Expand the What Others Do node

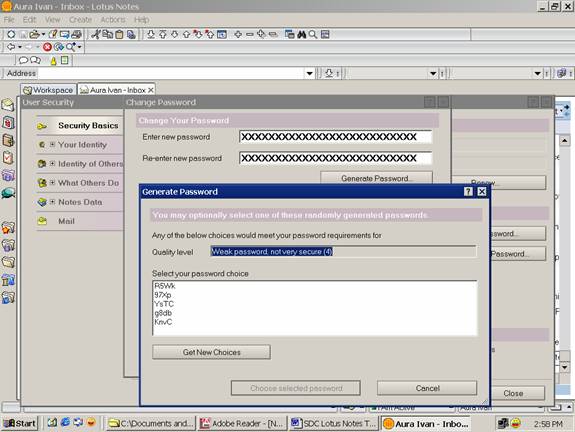coord(52,182)
